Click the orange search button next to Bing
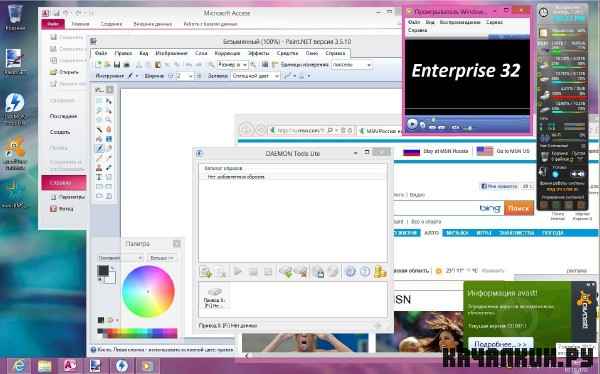The height and width of the screenshot is (374, 600). [518, 208]
